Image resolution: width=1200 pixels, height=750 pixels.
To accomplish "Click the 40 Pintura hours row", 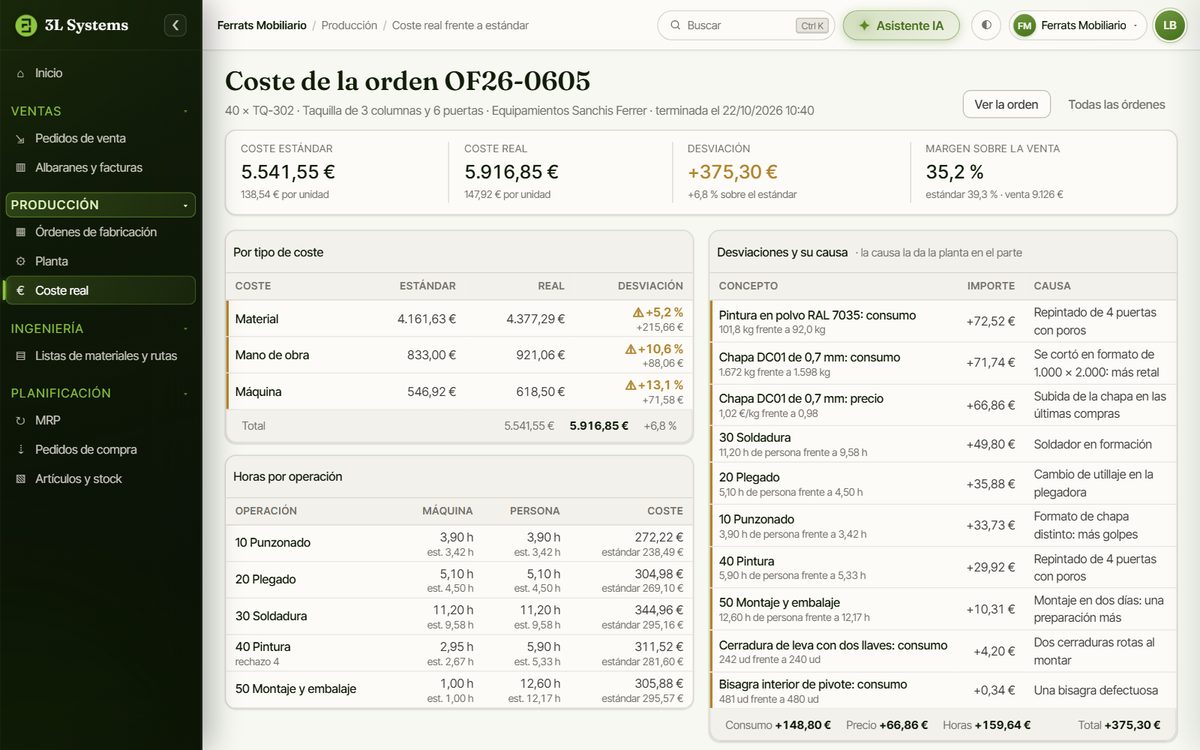I will [x=459, y=653].
